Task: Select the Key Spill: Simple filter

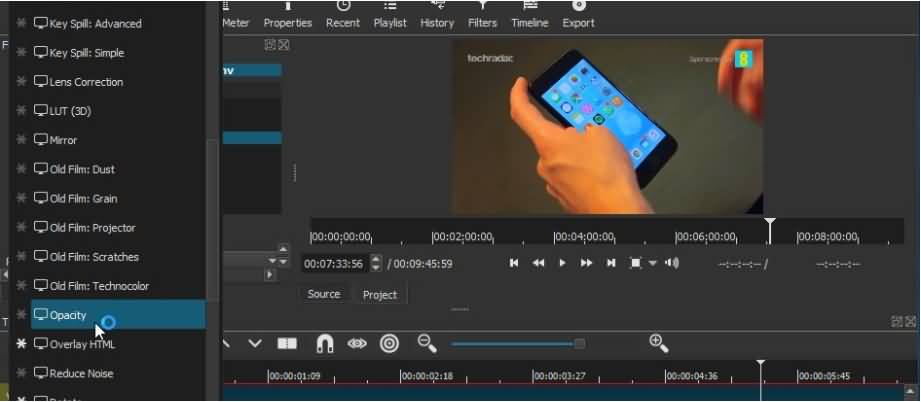Action: click(118, 53)
